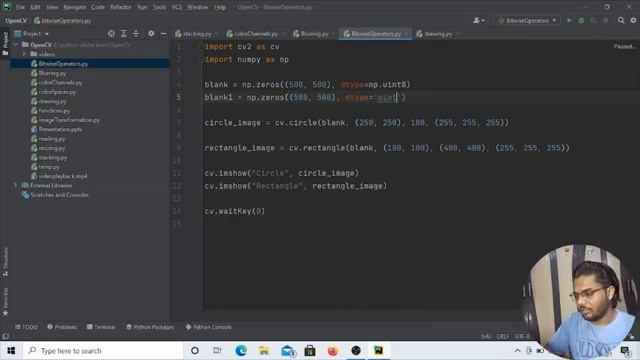
Task: Click CRLF line separator in status bar
Action: (x=502, y=336)
